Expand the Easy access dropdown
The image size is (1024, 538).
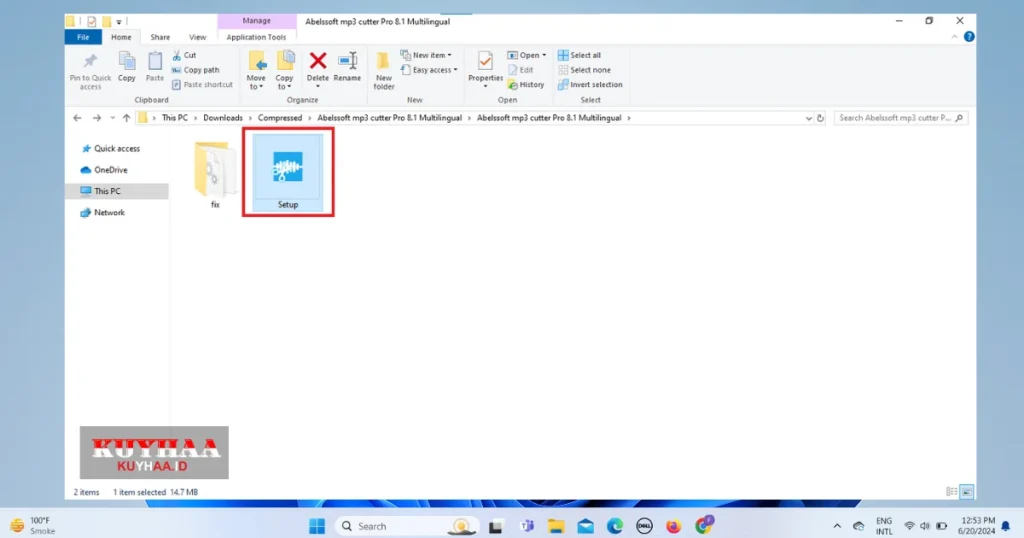tap(429, 70)
